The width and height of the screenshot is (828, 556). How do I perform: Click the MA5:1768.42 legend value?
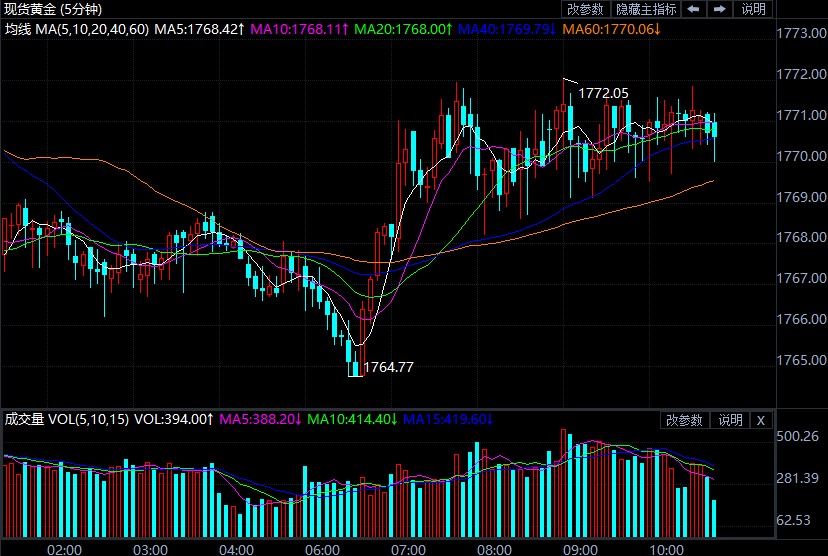[199, 30]
